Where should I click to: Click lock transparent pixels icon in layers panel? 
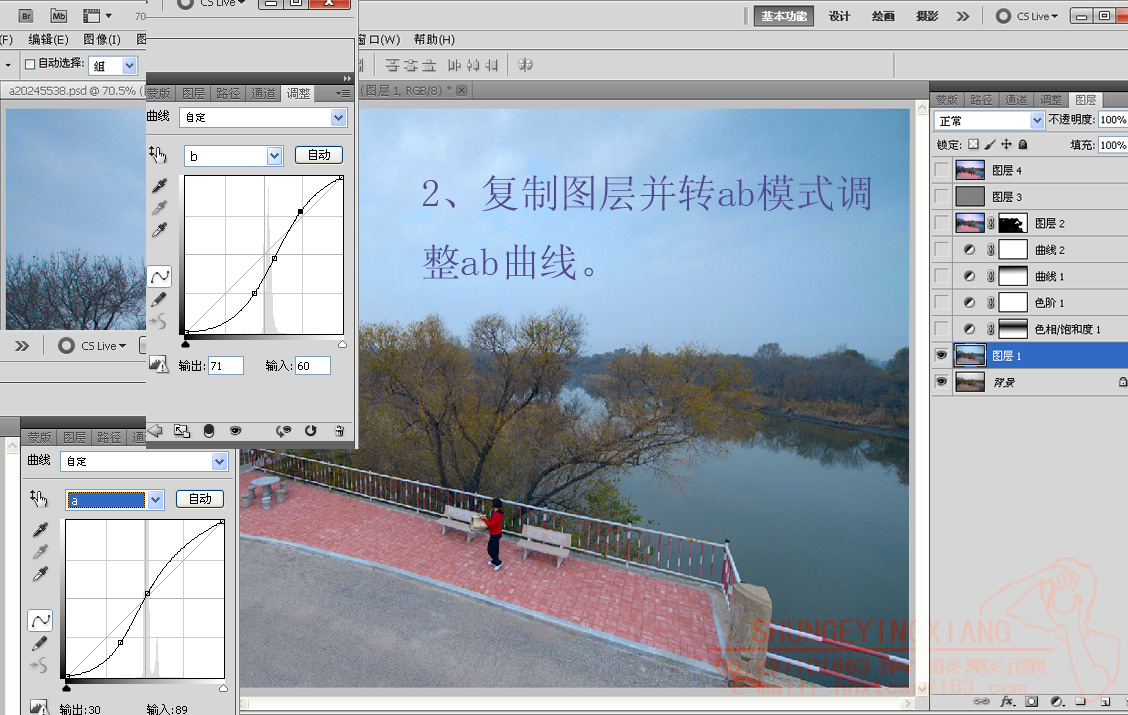pos(973,145)
